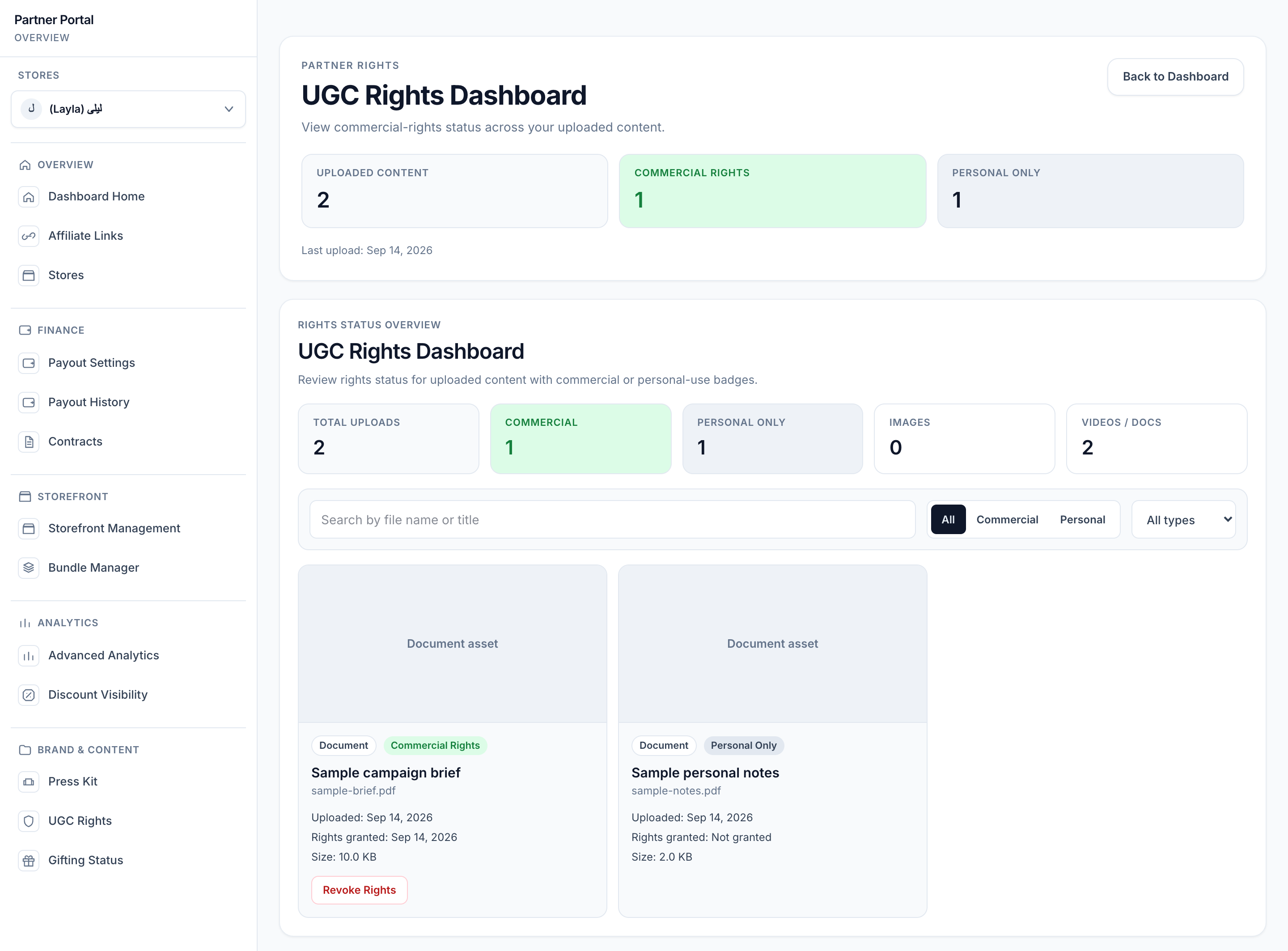Focus the file name search field

point(612,520)
